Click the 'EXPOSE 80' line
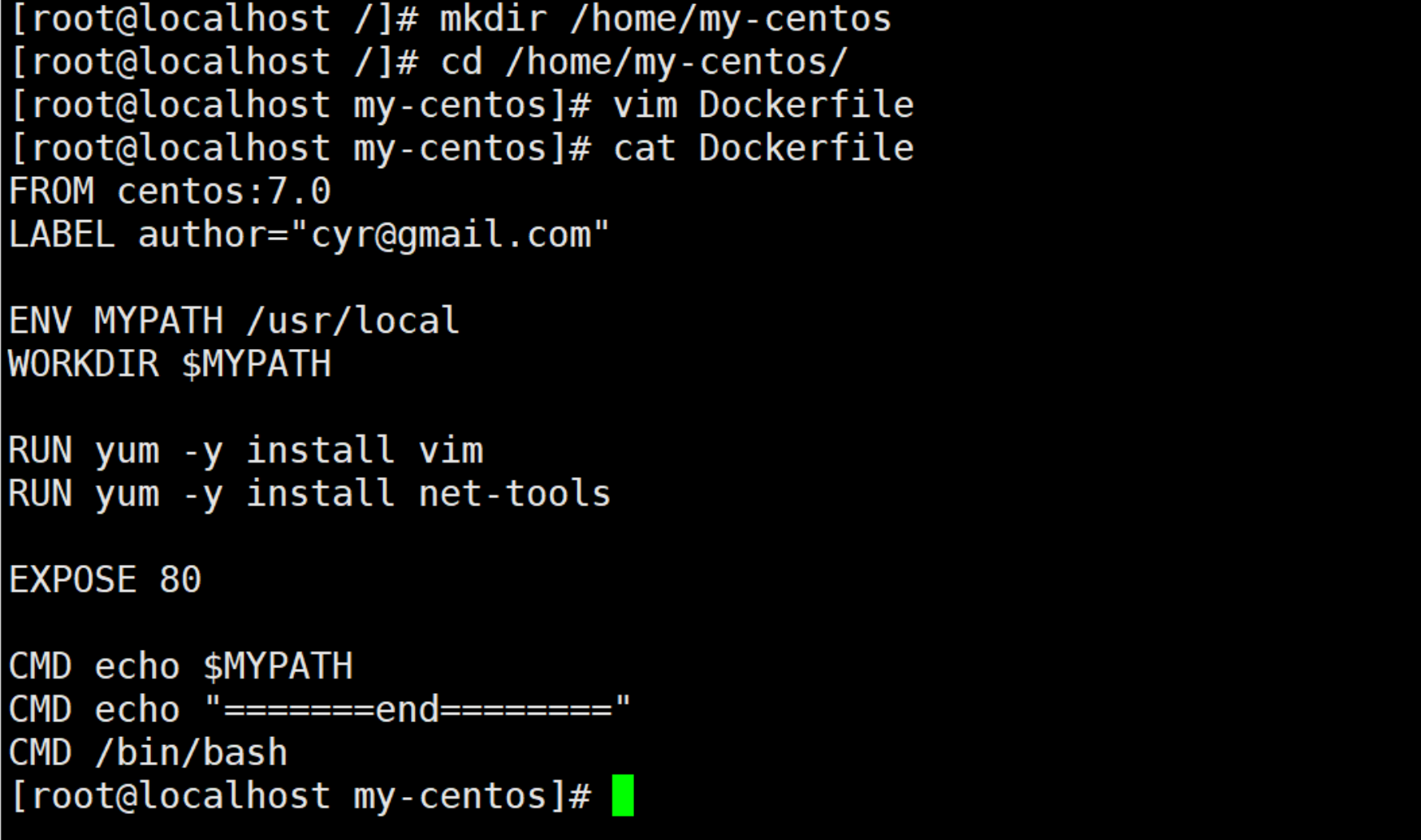The height and width of the screenshot is (840, 1421). click(105, 579)
